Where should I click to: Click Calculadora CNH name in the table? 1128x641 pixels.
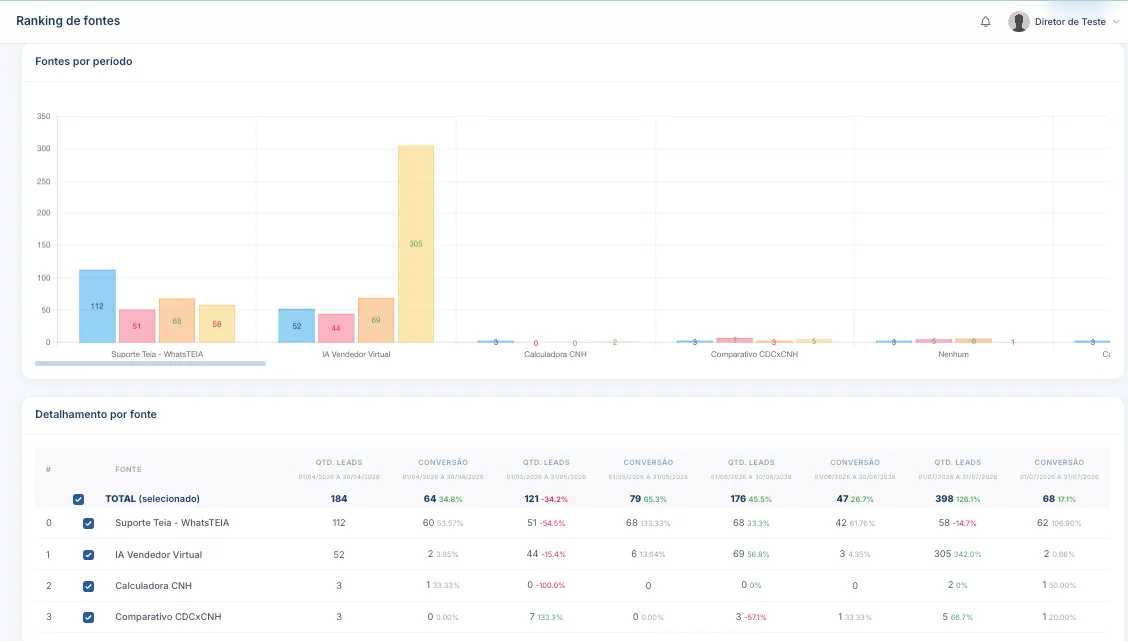click(153, 586)
